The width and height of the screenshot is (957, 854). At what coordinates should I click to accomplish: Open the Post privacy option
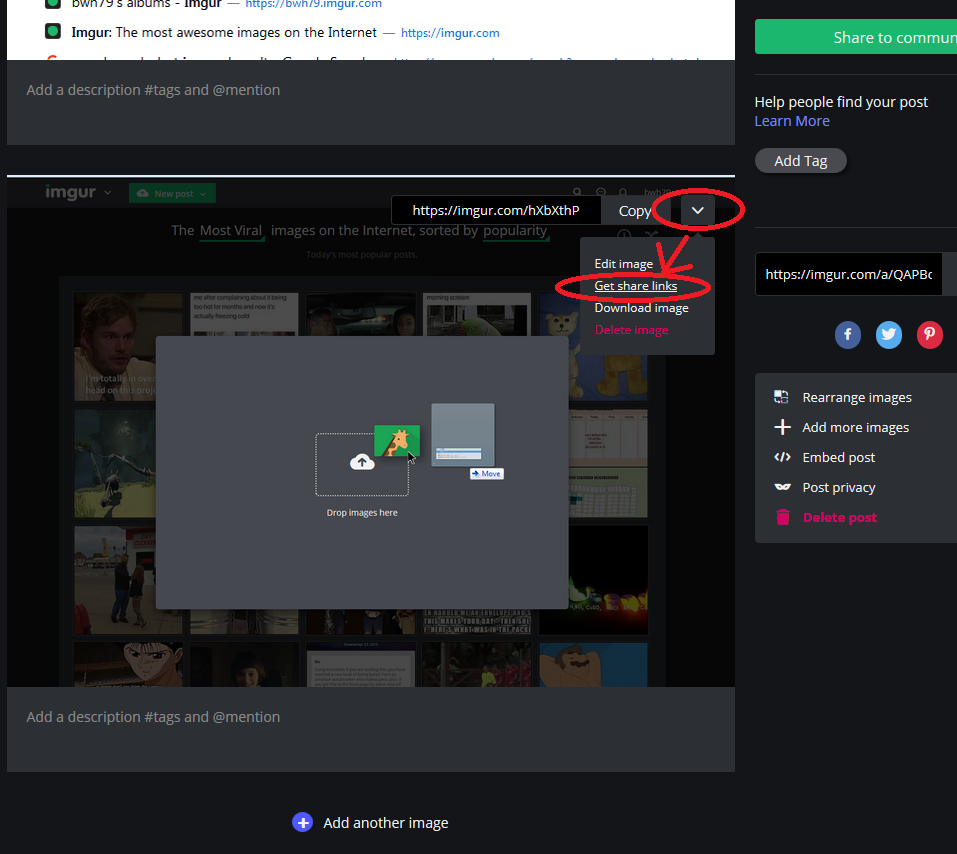[839, 487]
